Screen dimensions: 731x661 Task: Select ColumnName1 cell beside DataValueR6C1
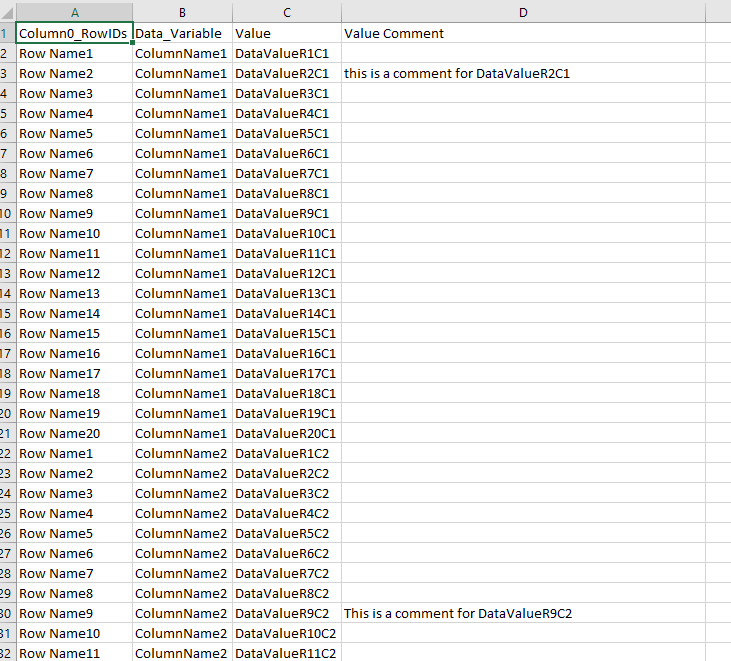pos(182,153)
